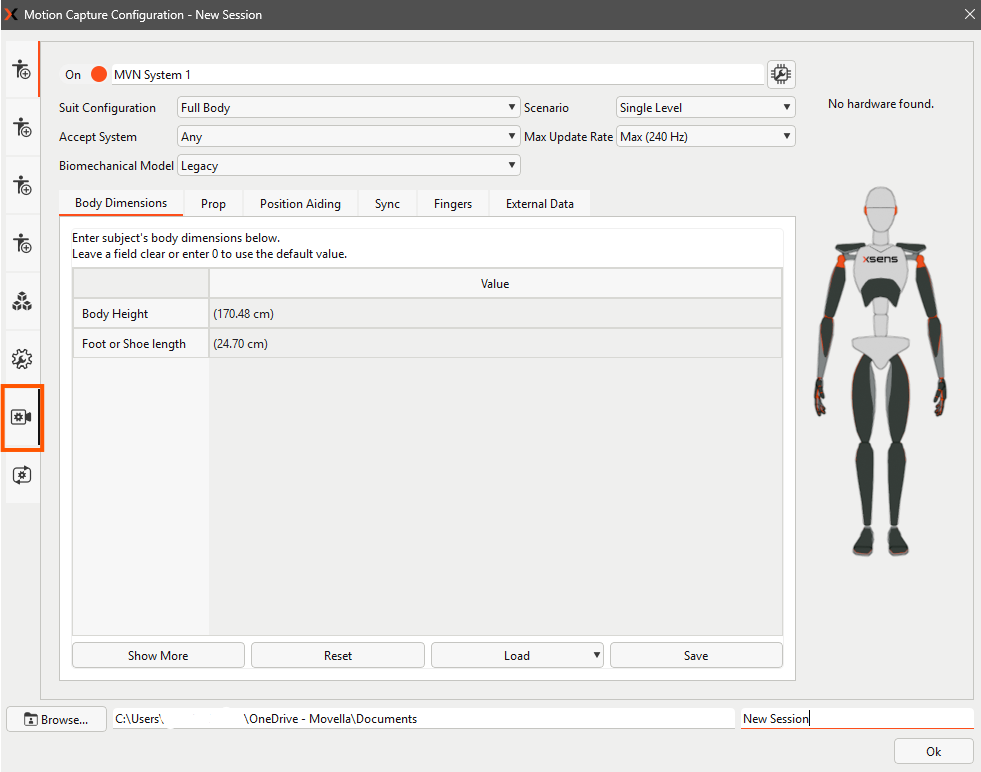The width and height of the screenshot is (981, 772).
Task: Click the Xsens avatar figure preview
Action: (880, 371)
